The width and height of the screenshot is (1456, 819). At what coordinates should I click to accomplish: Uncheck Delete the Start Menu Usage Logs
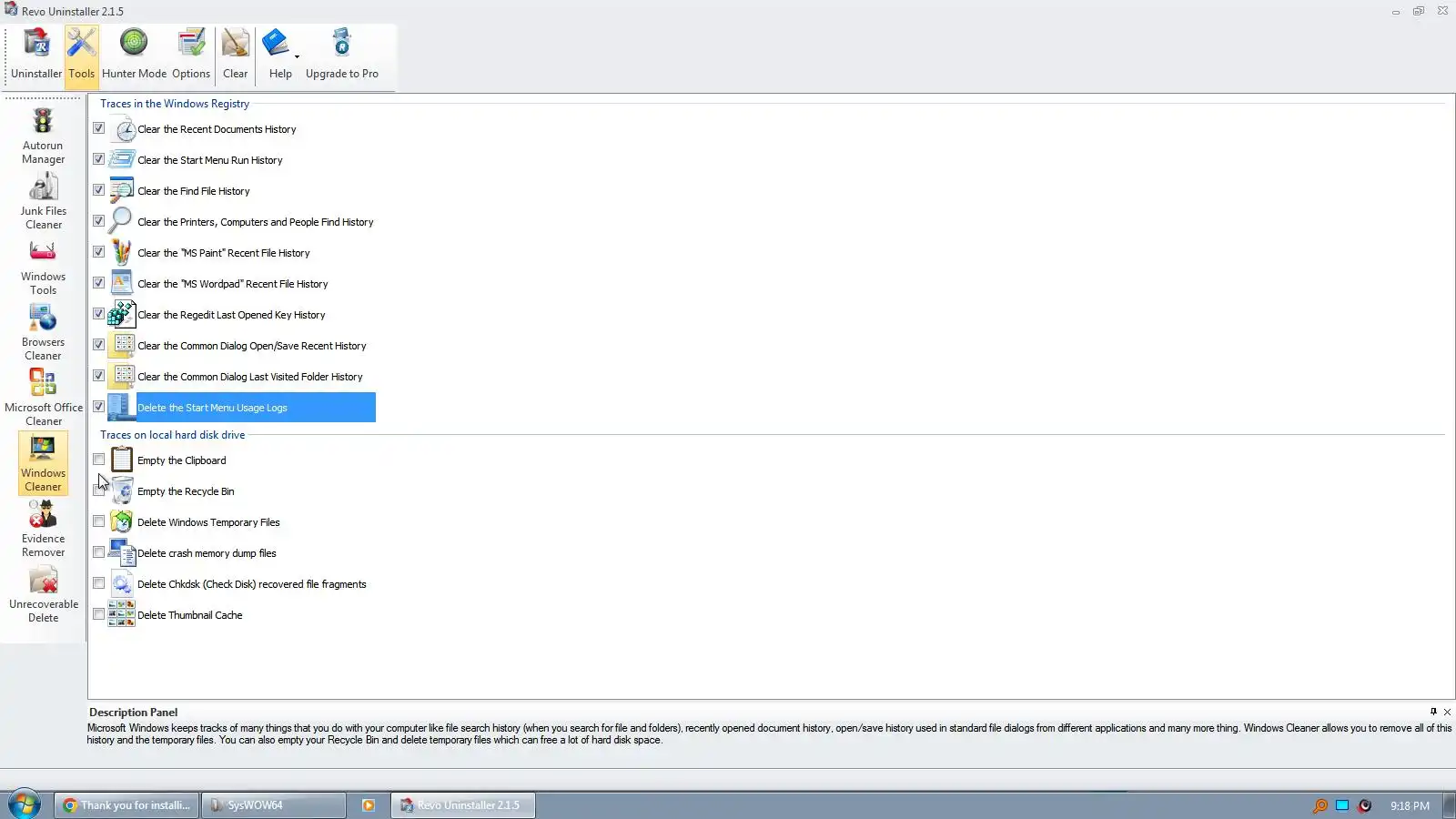(x=98, y=407)
